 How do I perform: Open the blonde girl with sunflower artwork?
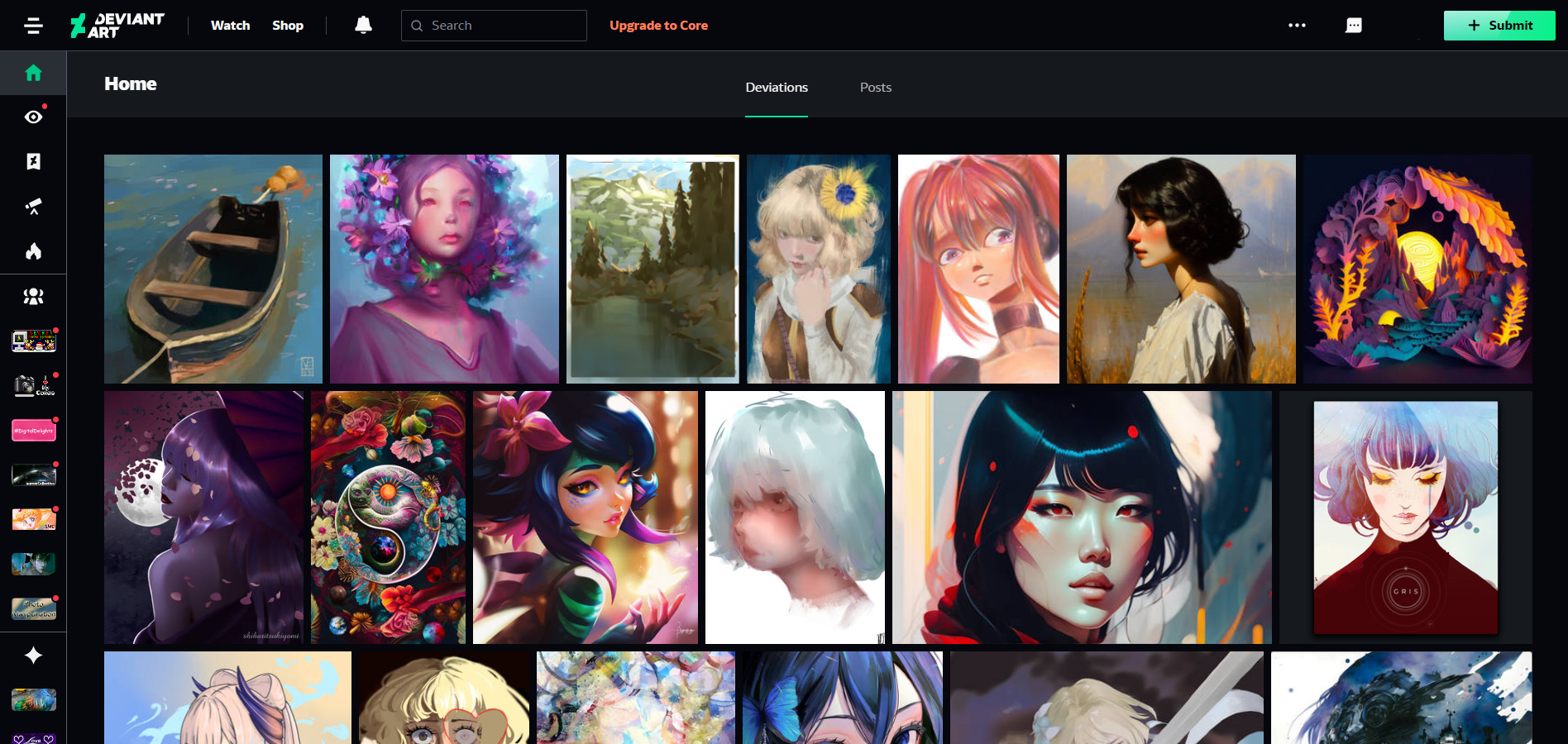[819, 269]
